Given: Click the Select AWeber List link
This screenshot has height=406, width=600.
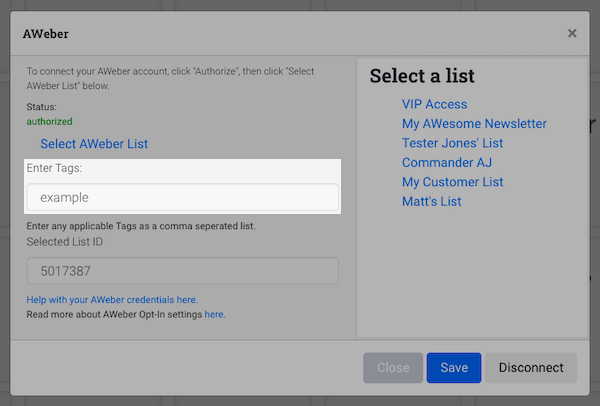Looking at the screenshot, I should click(94, 144).
